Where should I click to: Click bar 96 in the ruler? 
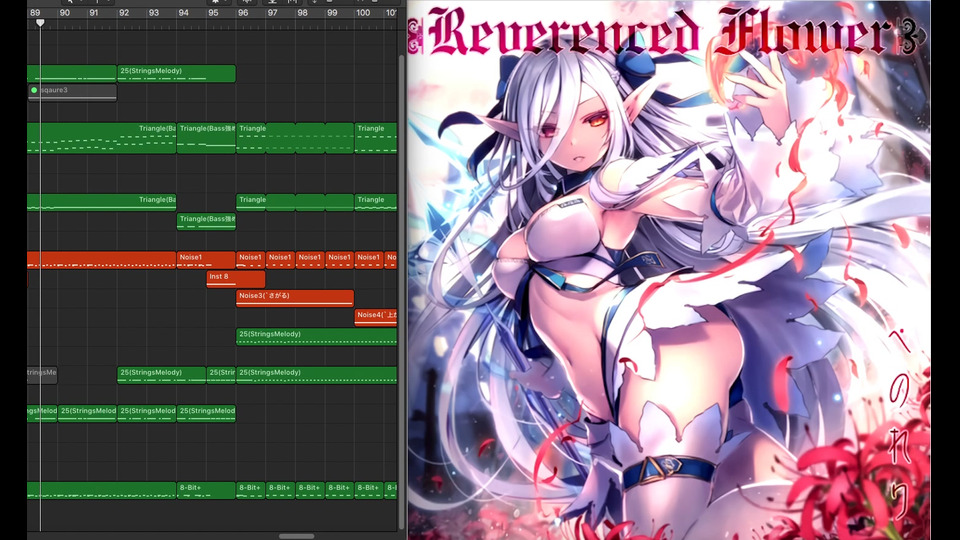pyautogui.click(x=243, y=12)
